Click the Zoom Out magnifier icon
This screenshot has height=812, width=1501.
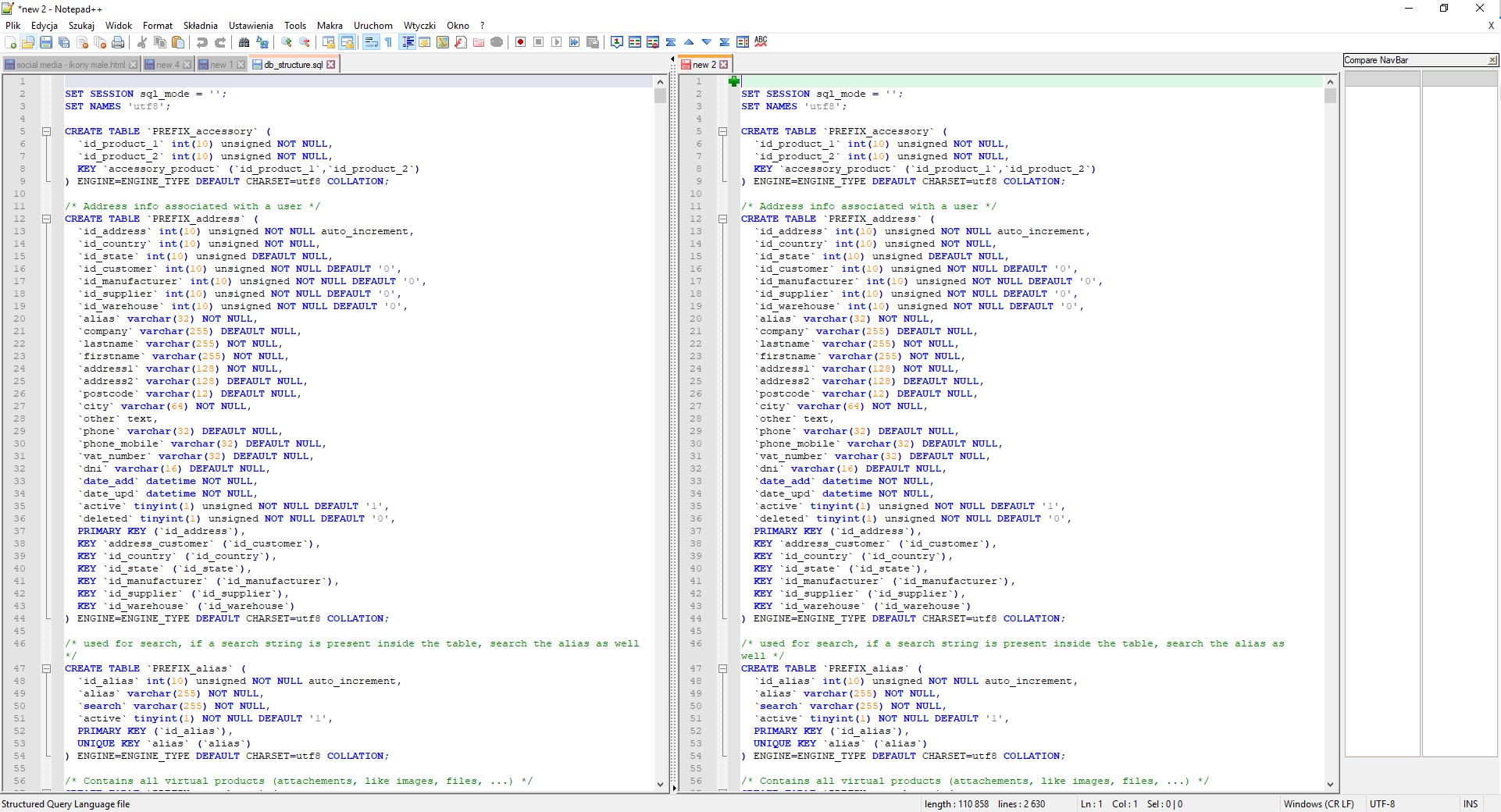coord(305,42)
